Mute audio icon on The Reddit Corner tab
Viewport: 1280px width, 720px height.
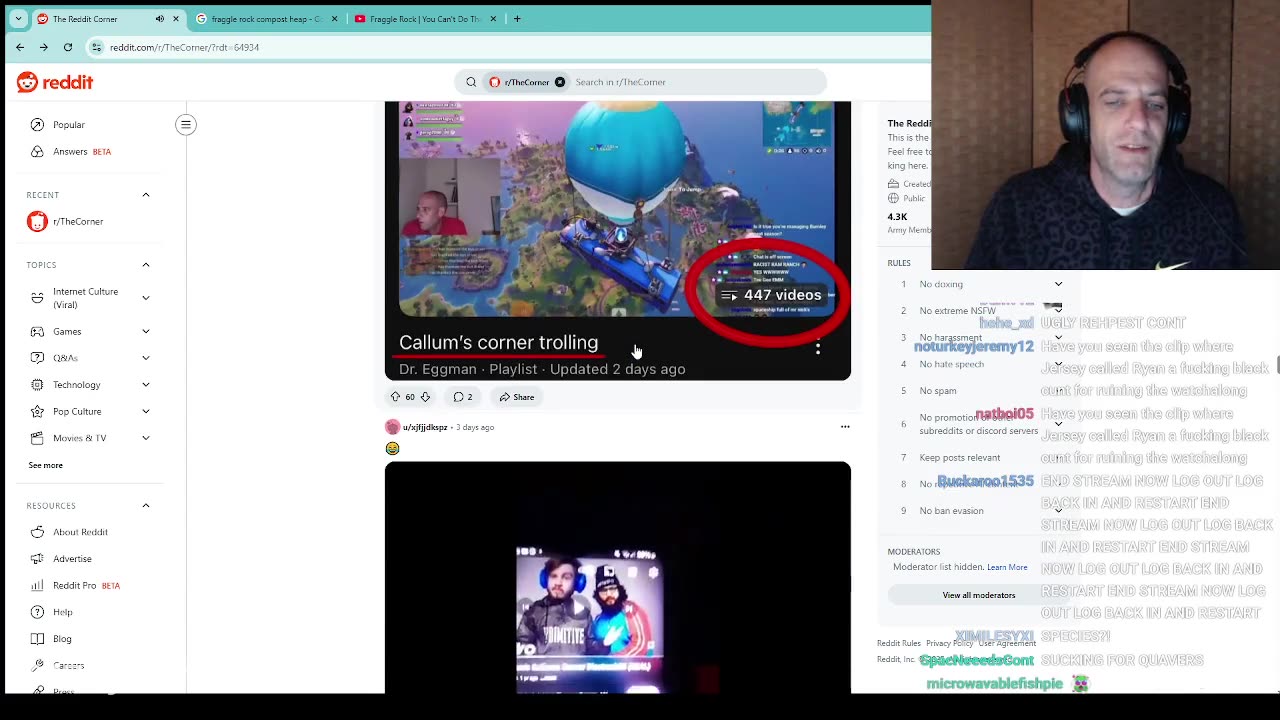(160, 19)
